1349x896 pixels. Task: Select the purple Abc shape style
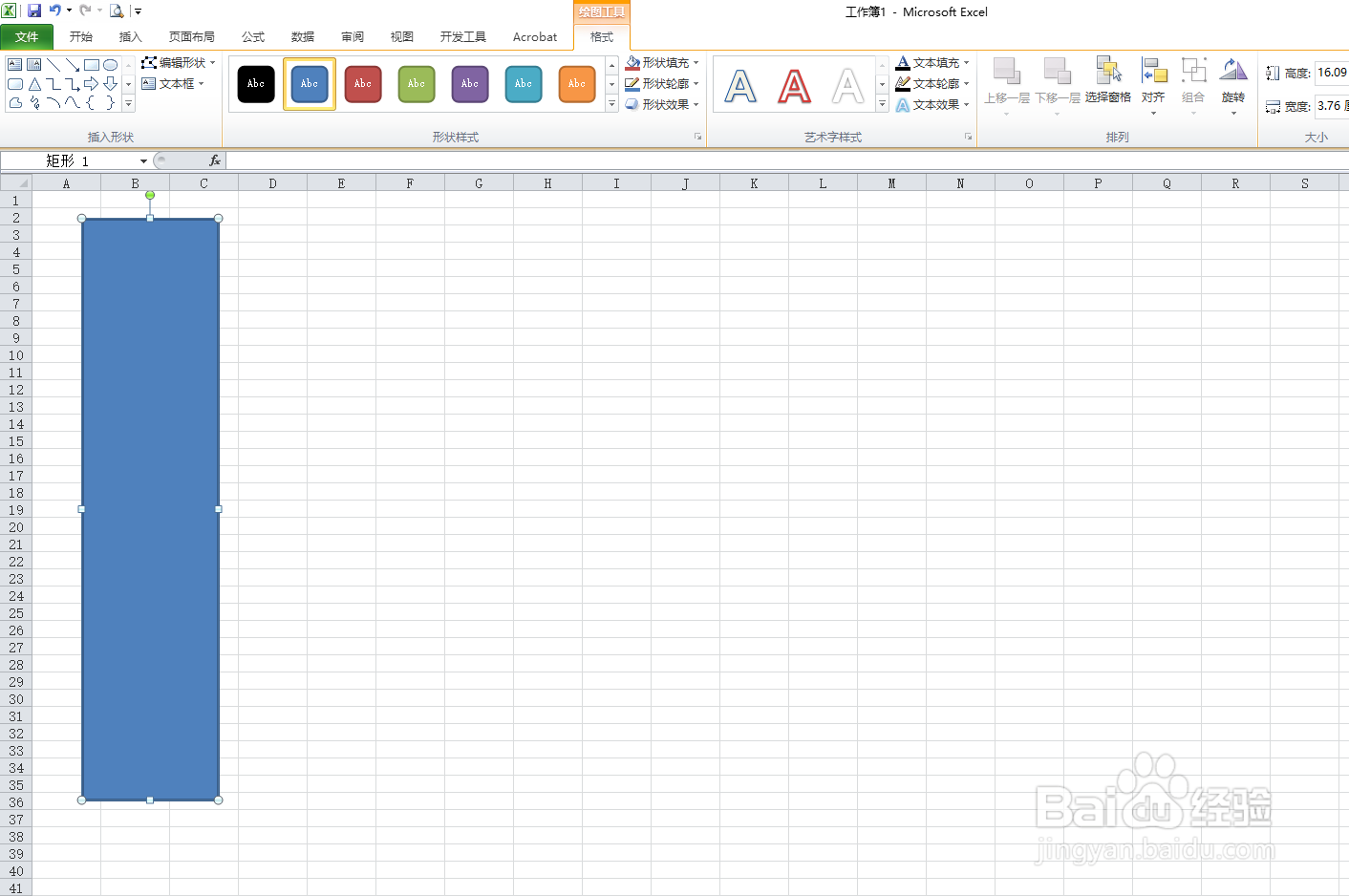click(x=469, y=83)
